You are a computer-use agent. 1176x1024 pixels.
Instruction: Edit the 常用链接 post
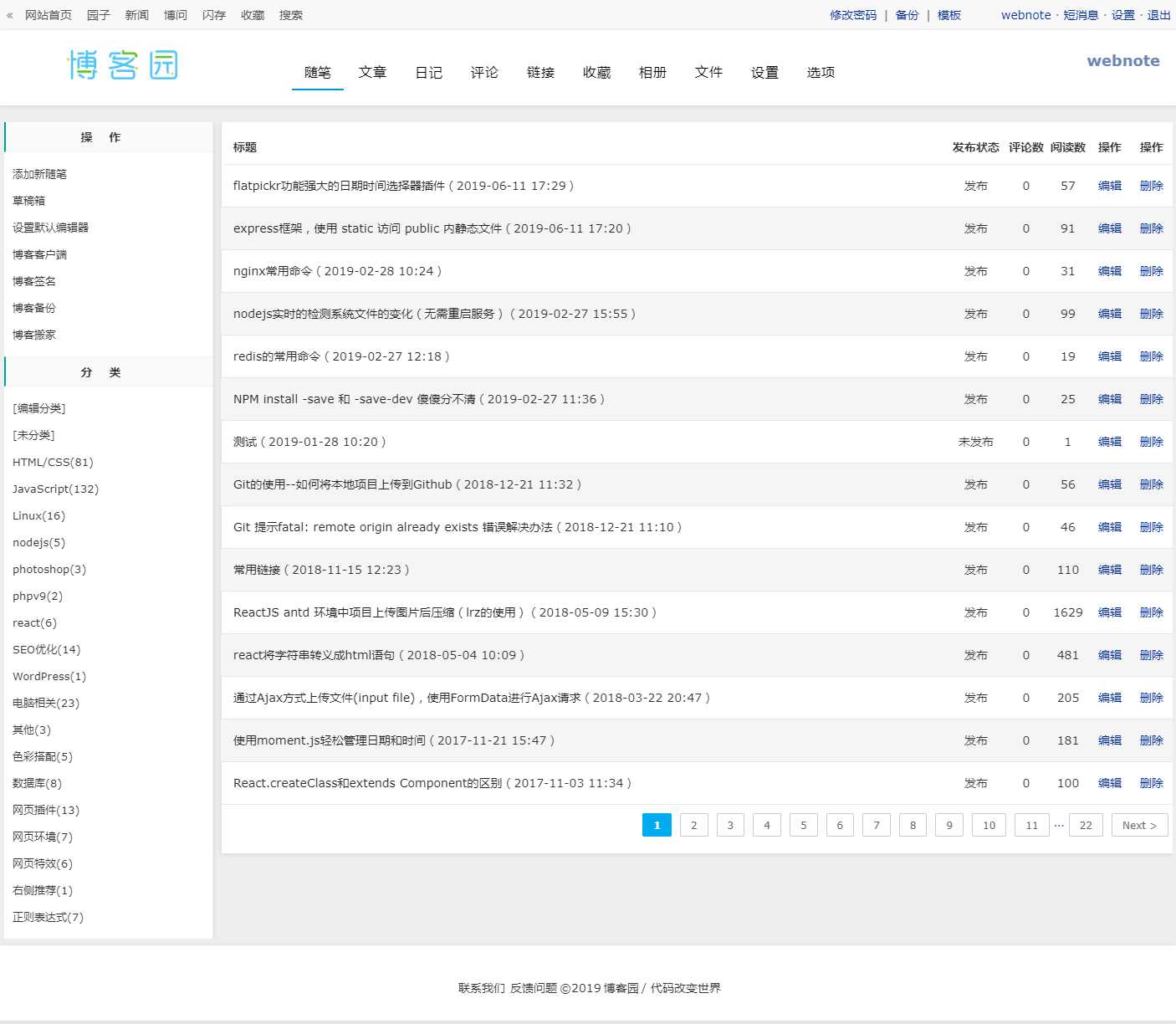[x=1110, y=570]
